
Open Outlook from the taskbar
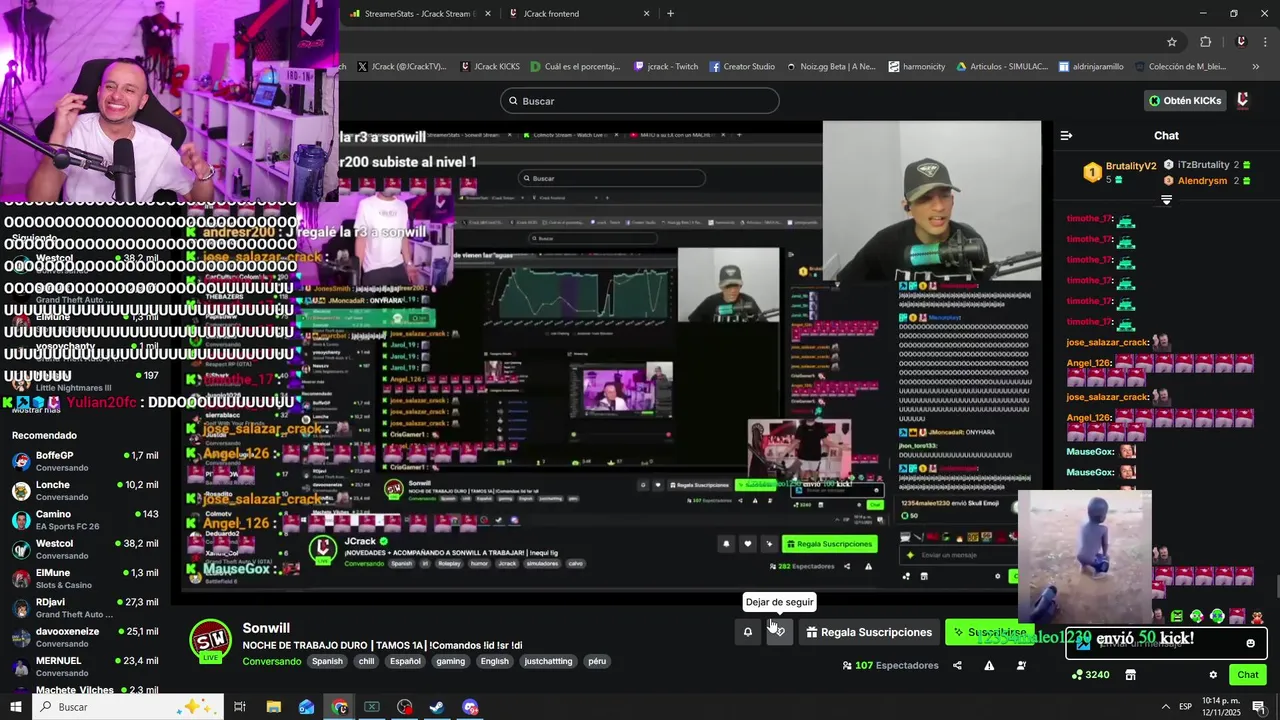(x=306, y=707)
